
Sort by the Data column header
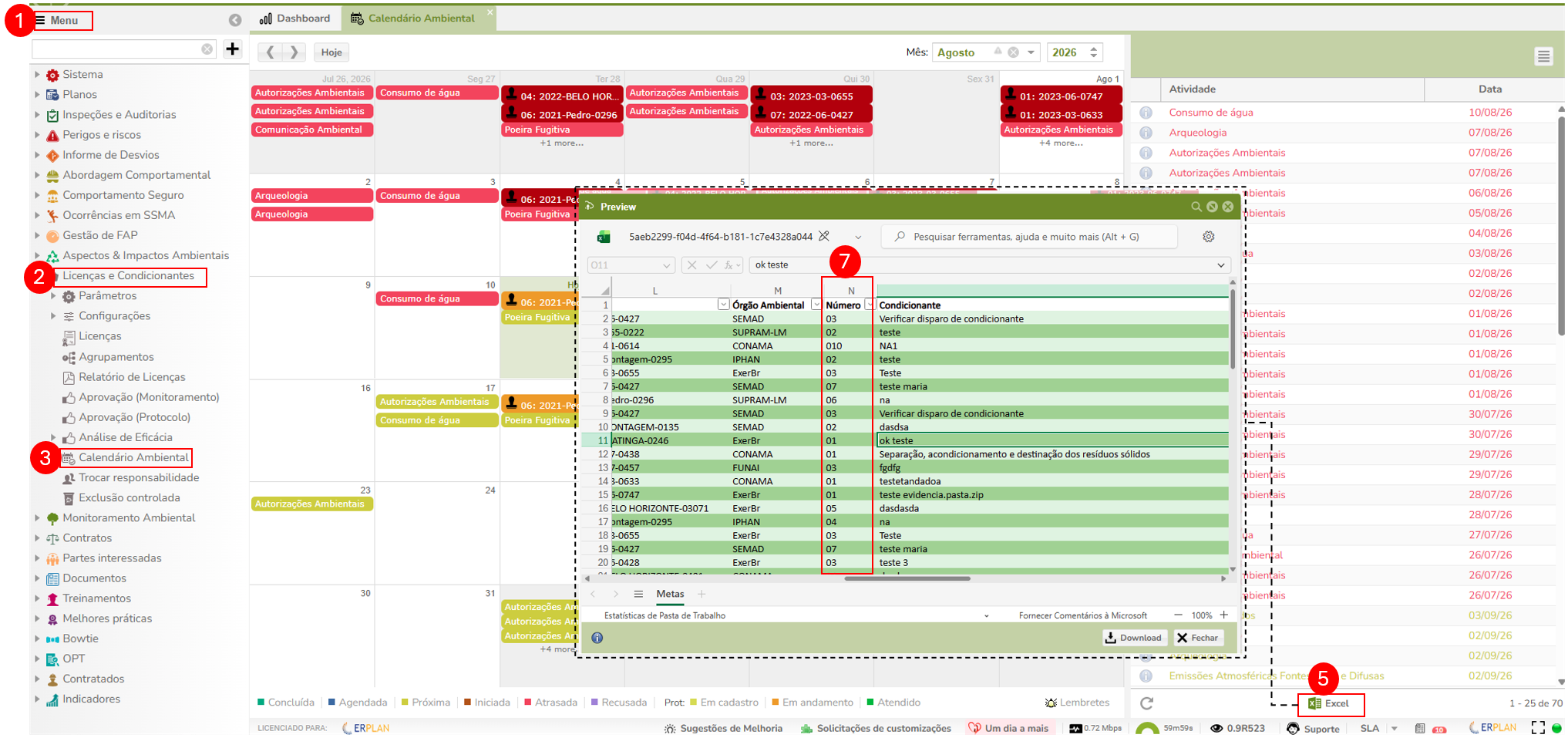[x=1490, y=89]
